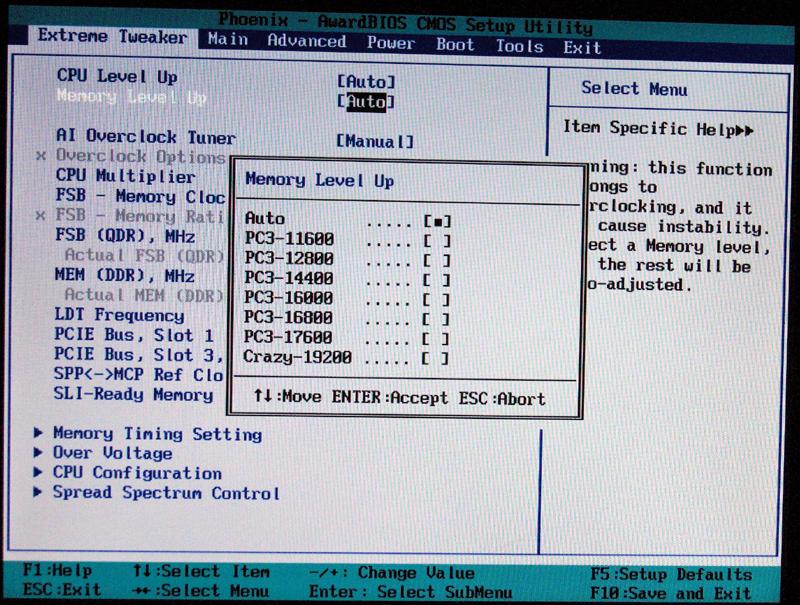Open CPU Configuration submenu
This screenshot has width=800, height=605.
tap(137, 473)
